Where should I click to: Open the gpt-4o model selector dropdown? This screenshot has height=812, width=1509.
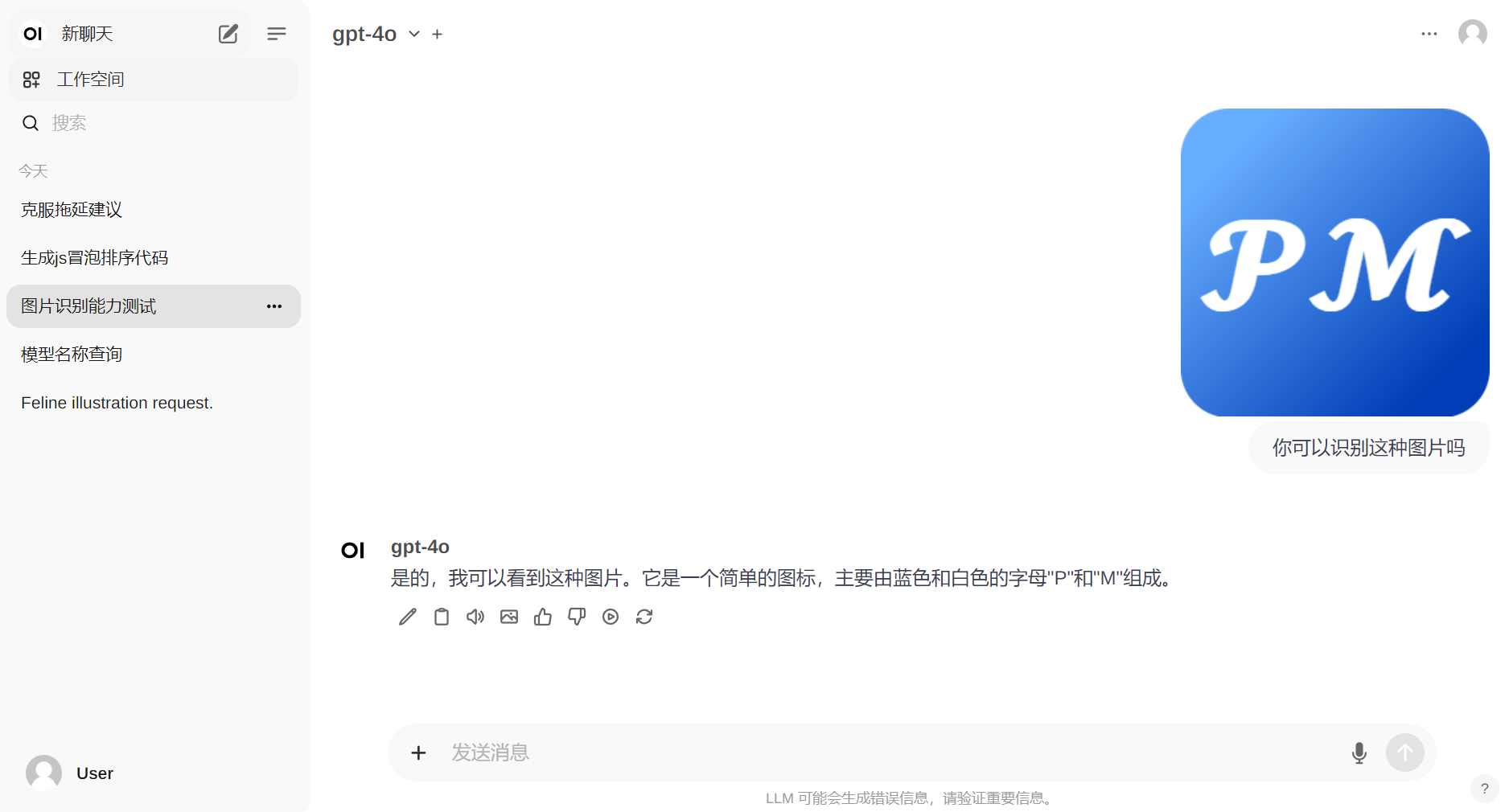[413, 34]
